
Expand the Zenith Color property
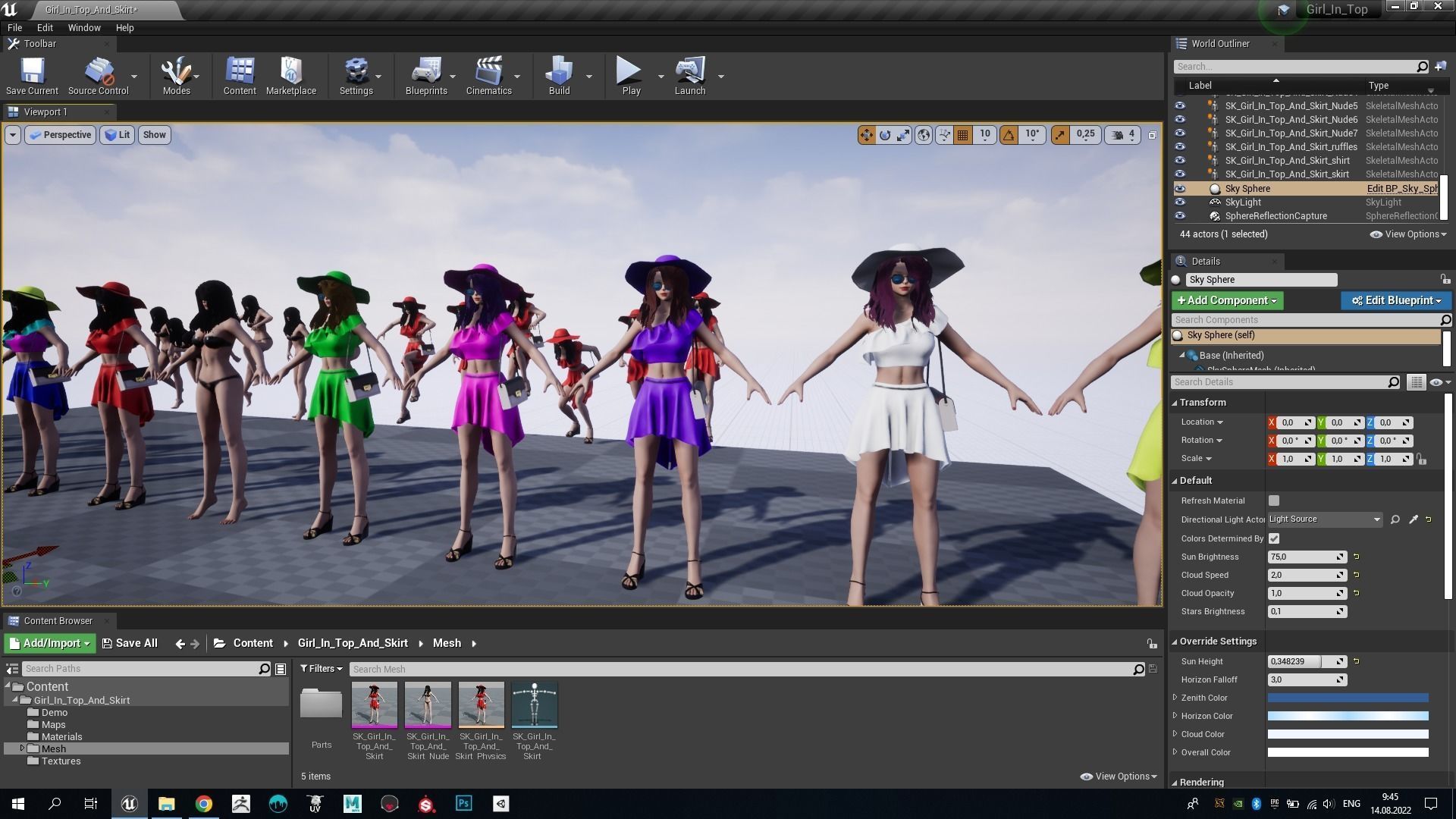tap(1175, 698)
